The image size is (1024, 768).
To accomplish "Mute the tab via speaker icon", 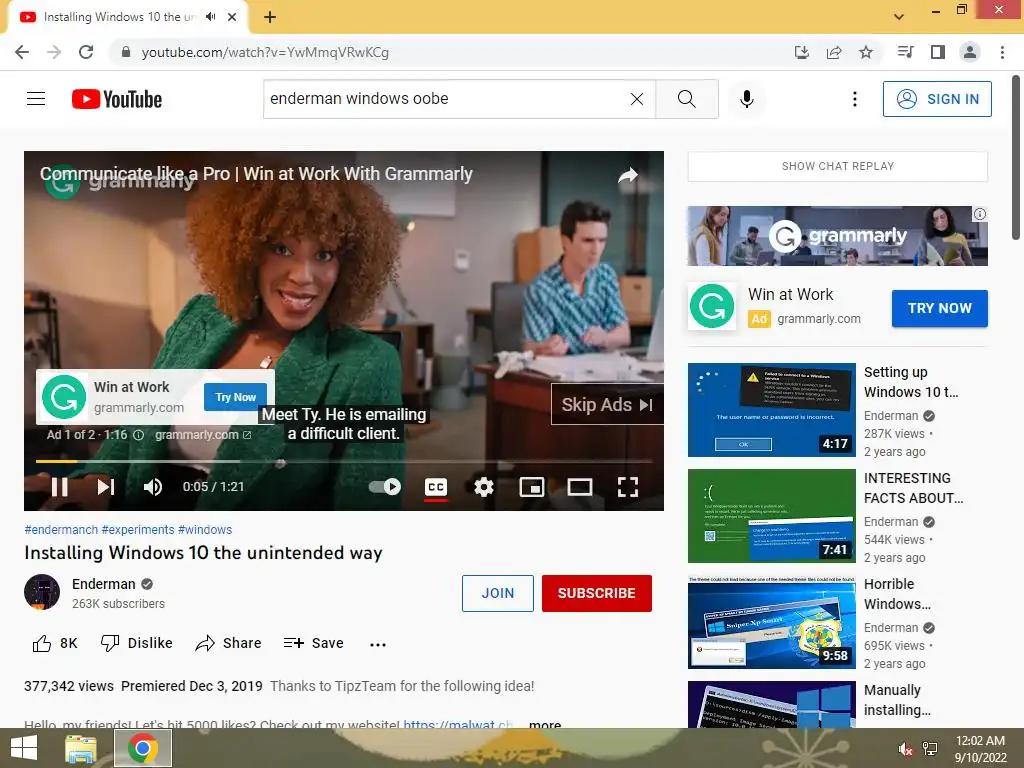I will (x=210, y=17).
